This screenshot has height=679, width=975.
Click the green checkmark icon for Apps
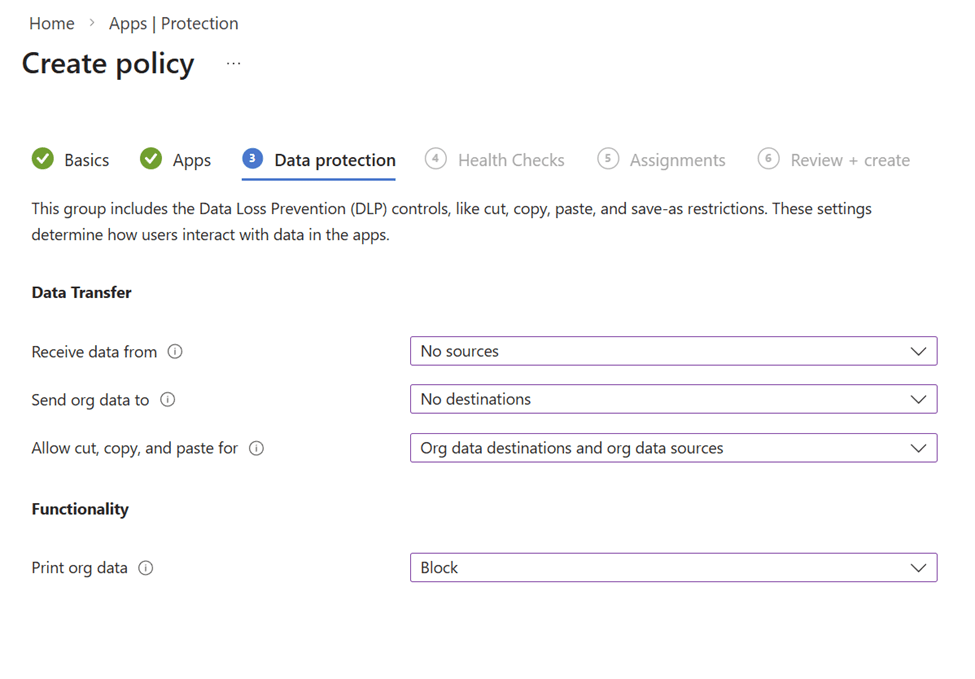pyautogui.click(x=151, y=159)
